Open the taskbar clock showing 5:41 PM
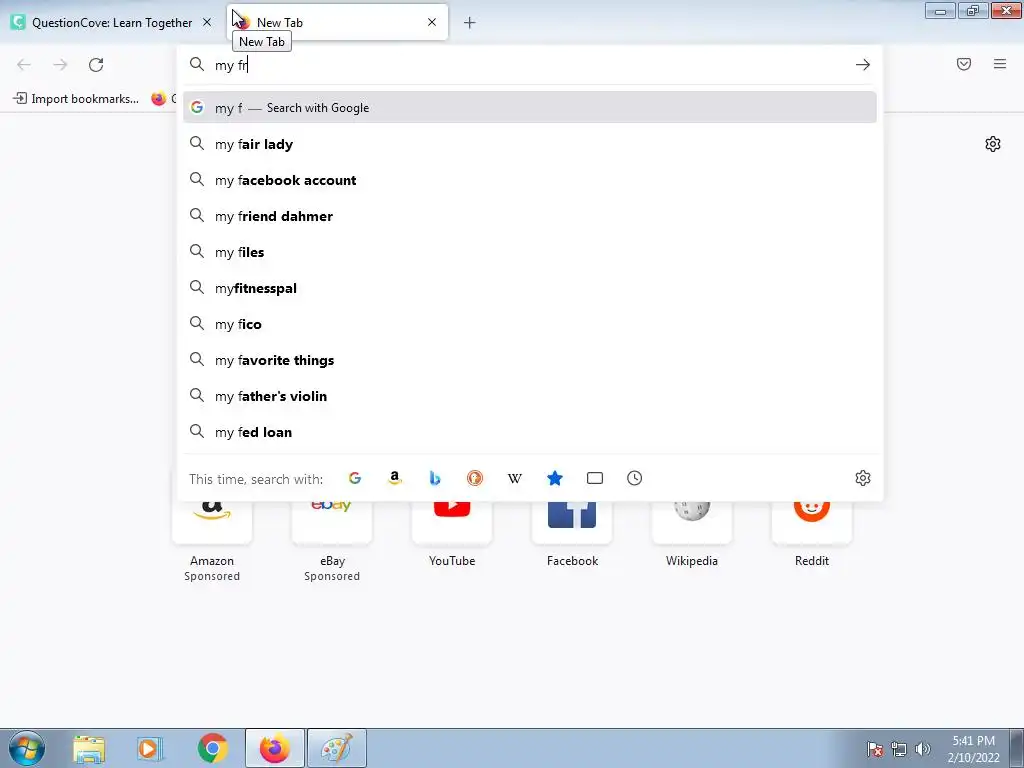Viewport: 1024px width, 768px height. point(973,749)
